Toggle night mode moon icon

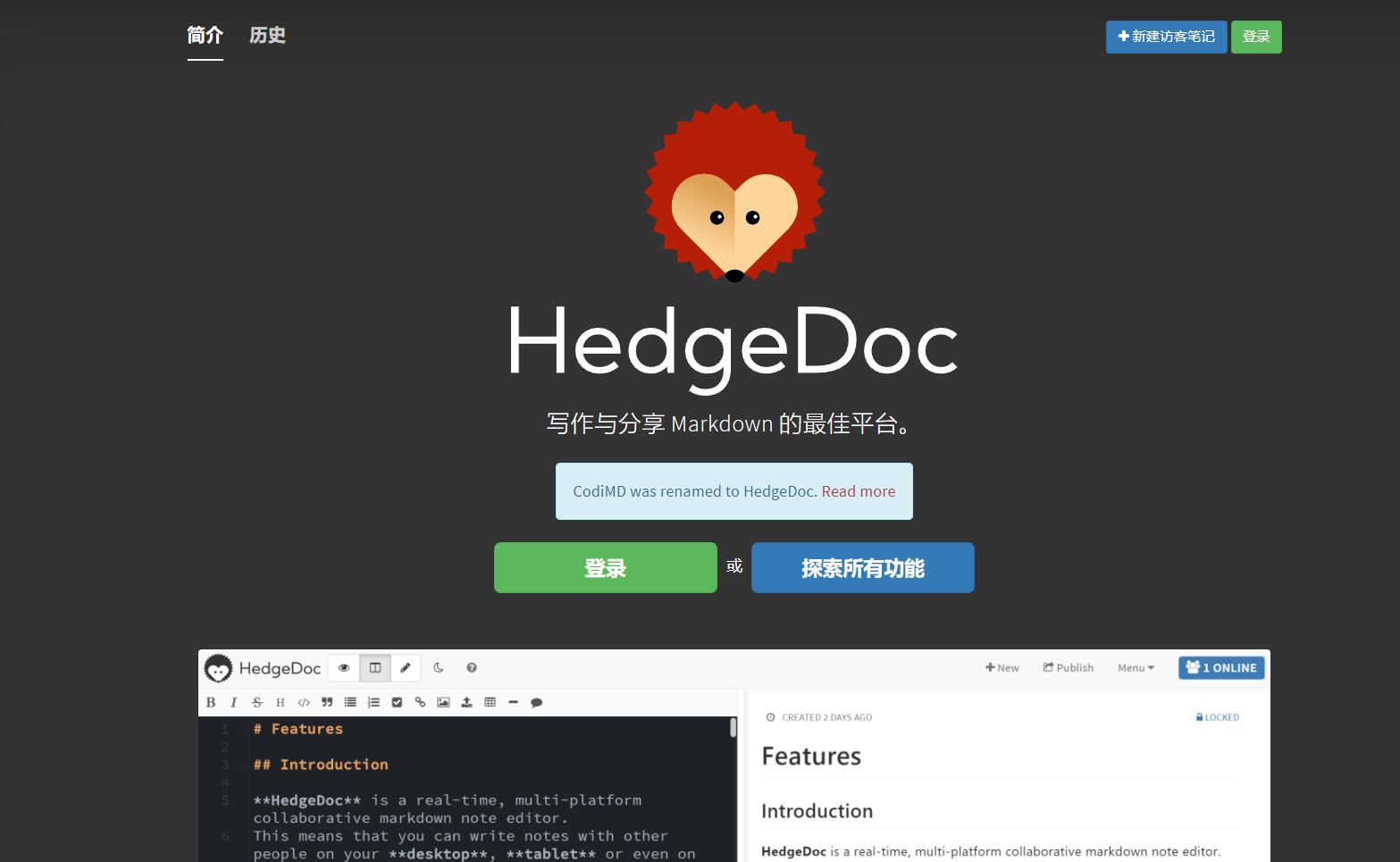[439, 668]
